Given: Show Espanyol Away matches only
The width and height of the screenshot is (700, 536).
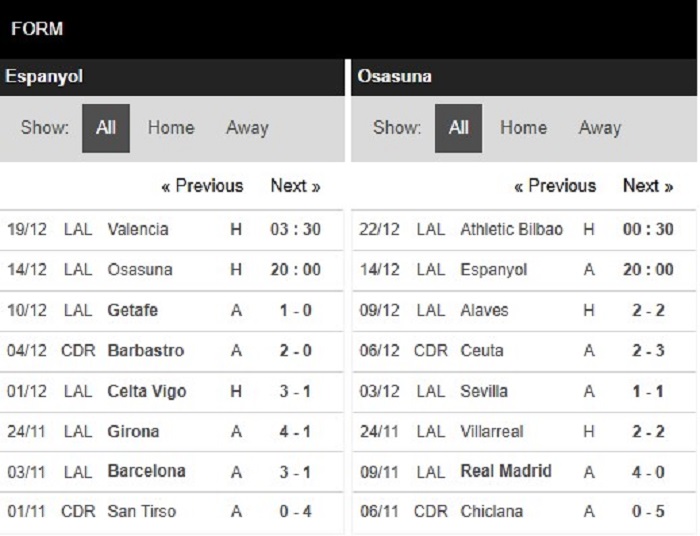Looking at the screenshot, I should tap(247, 128).
